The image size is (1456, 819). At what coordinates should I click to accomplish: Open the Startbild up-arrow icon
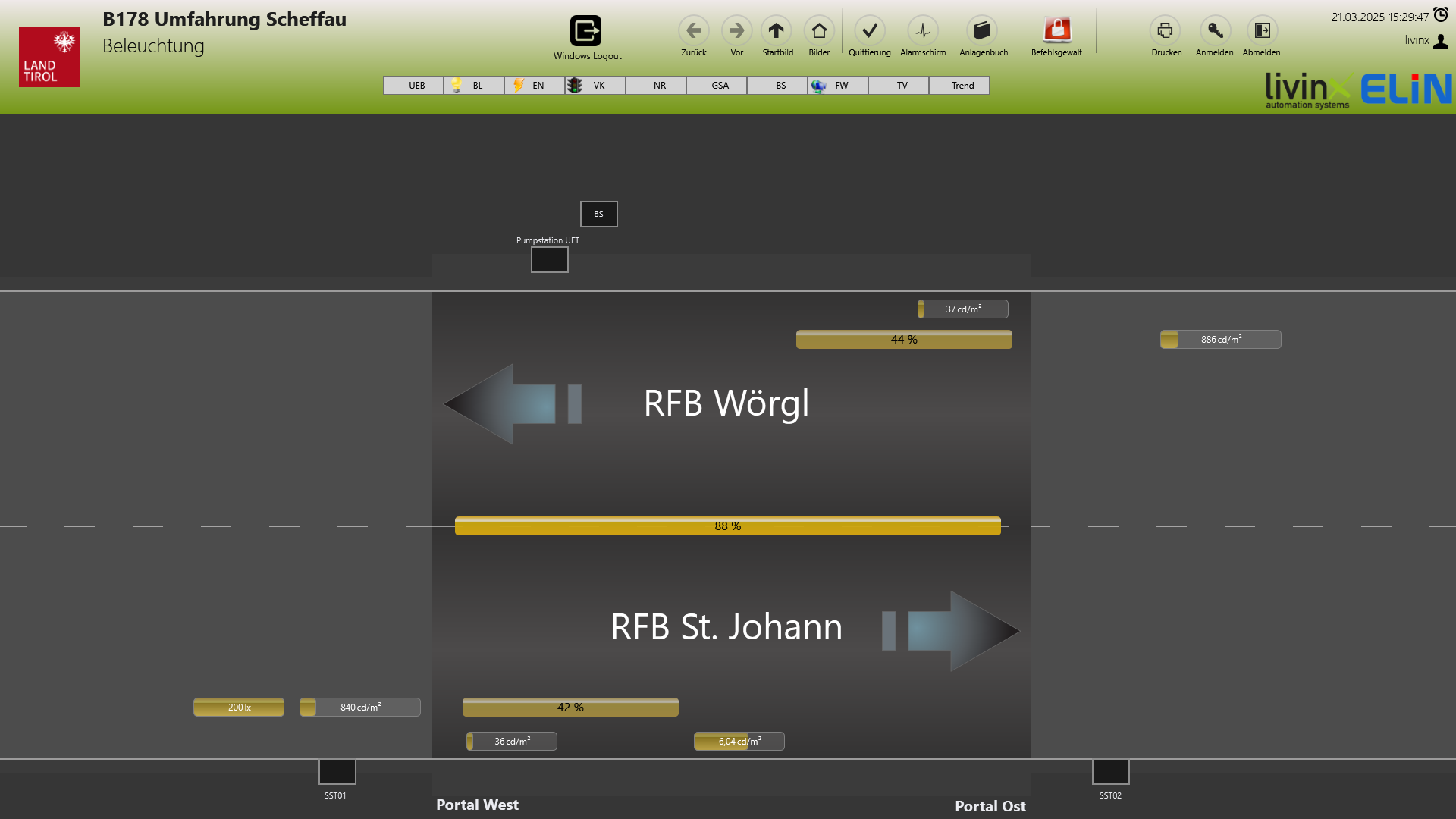coord(777,31)
